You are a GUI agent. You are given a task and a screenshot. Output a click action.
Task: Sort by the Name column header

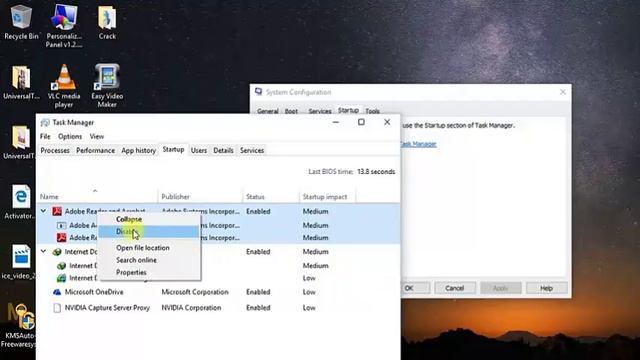click(98, 196)
